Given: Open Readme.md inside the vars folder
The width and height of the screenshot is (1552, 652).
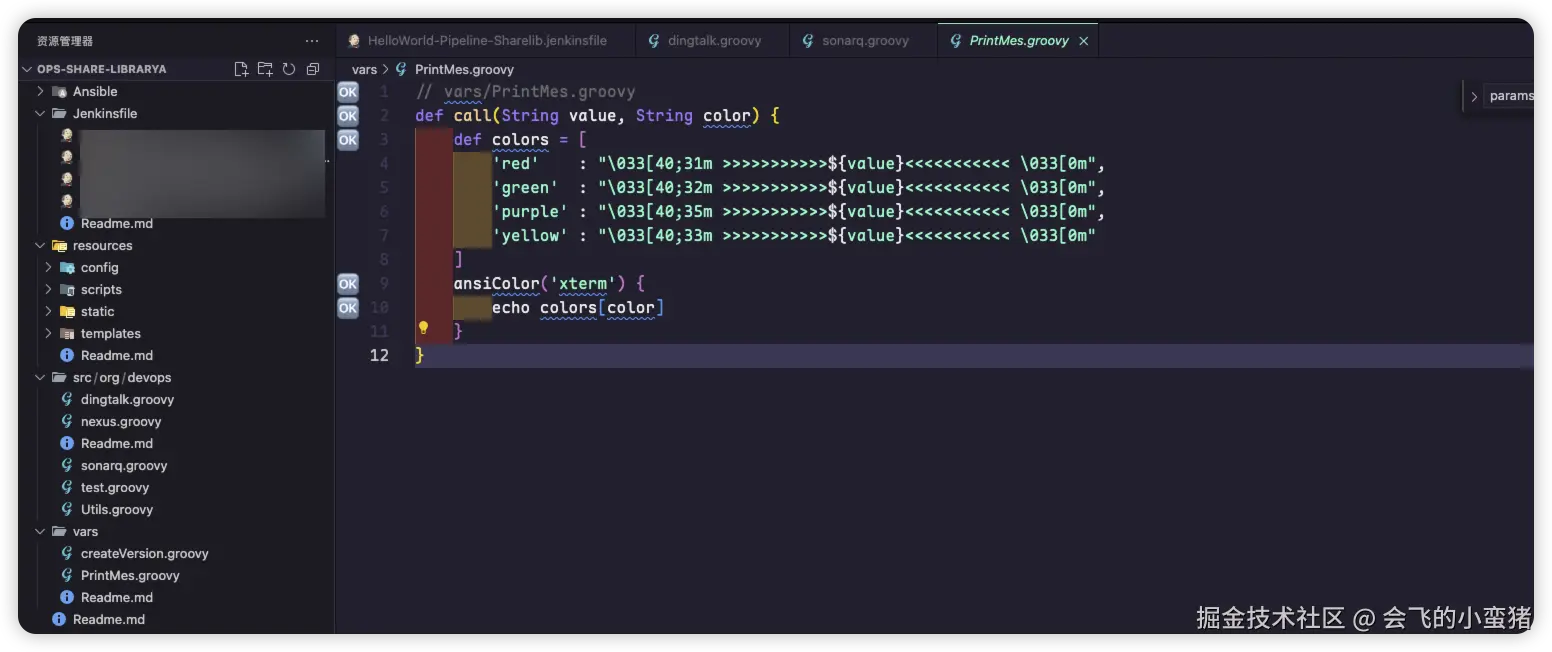Looking at the screenshot, I should [x=117, y=597].
